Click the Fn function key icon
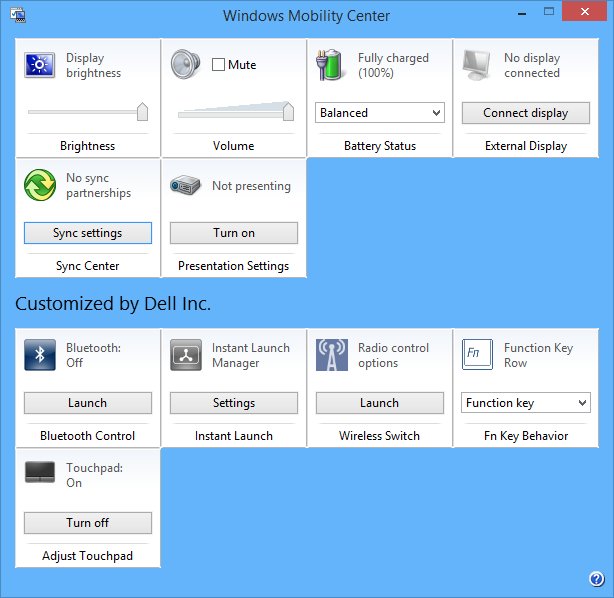The width and height of the screenshot is (614, 598). coord(477,355)
